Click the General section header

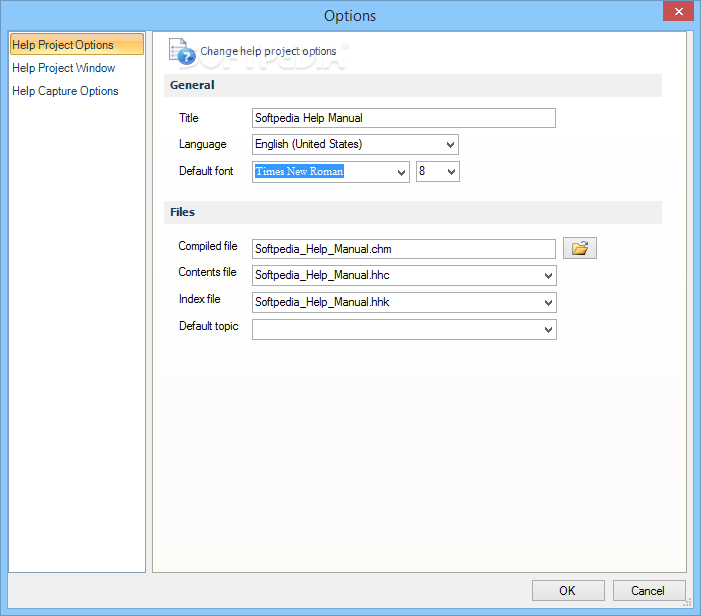413,85
